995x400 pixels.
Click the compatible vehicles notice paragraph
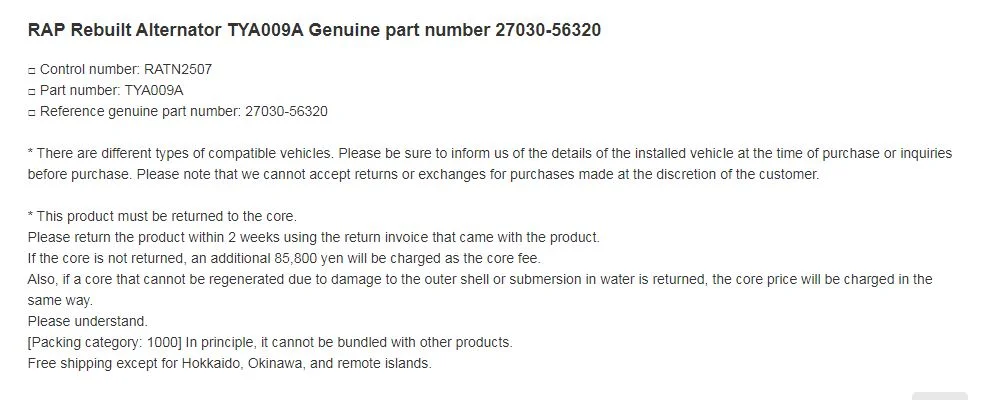click(490, 164)
